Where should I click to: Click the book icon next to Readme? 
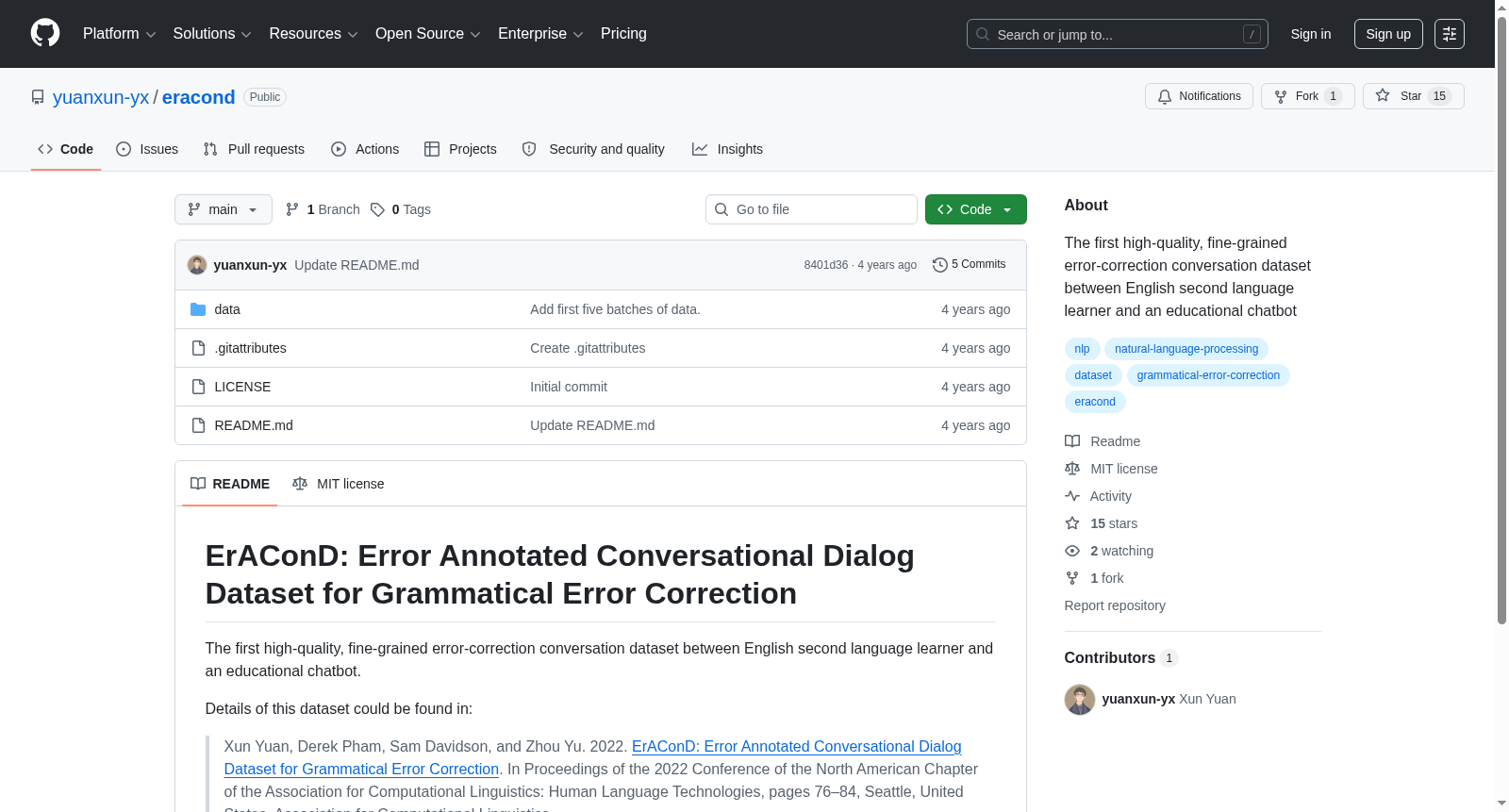click(1072, 441)
